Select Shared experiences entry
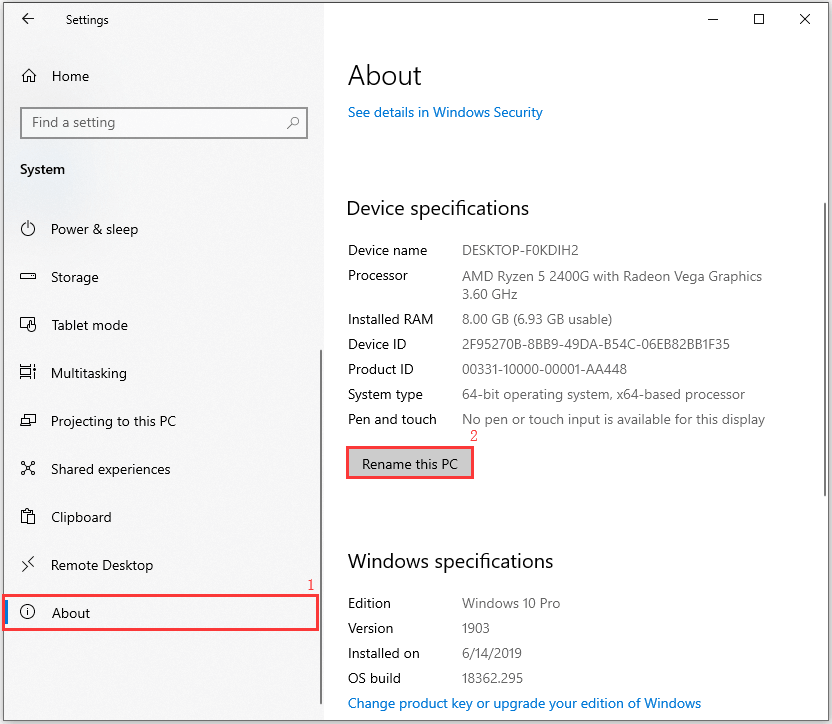Image resolution: width=832 pixels, height=724 pixels. tap(110, 469)
